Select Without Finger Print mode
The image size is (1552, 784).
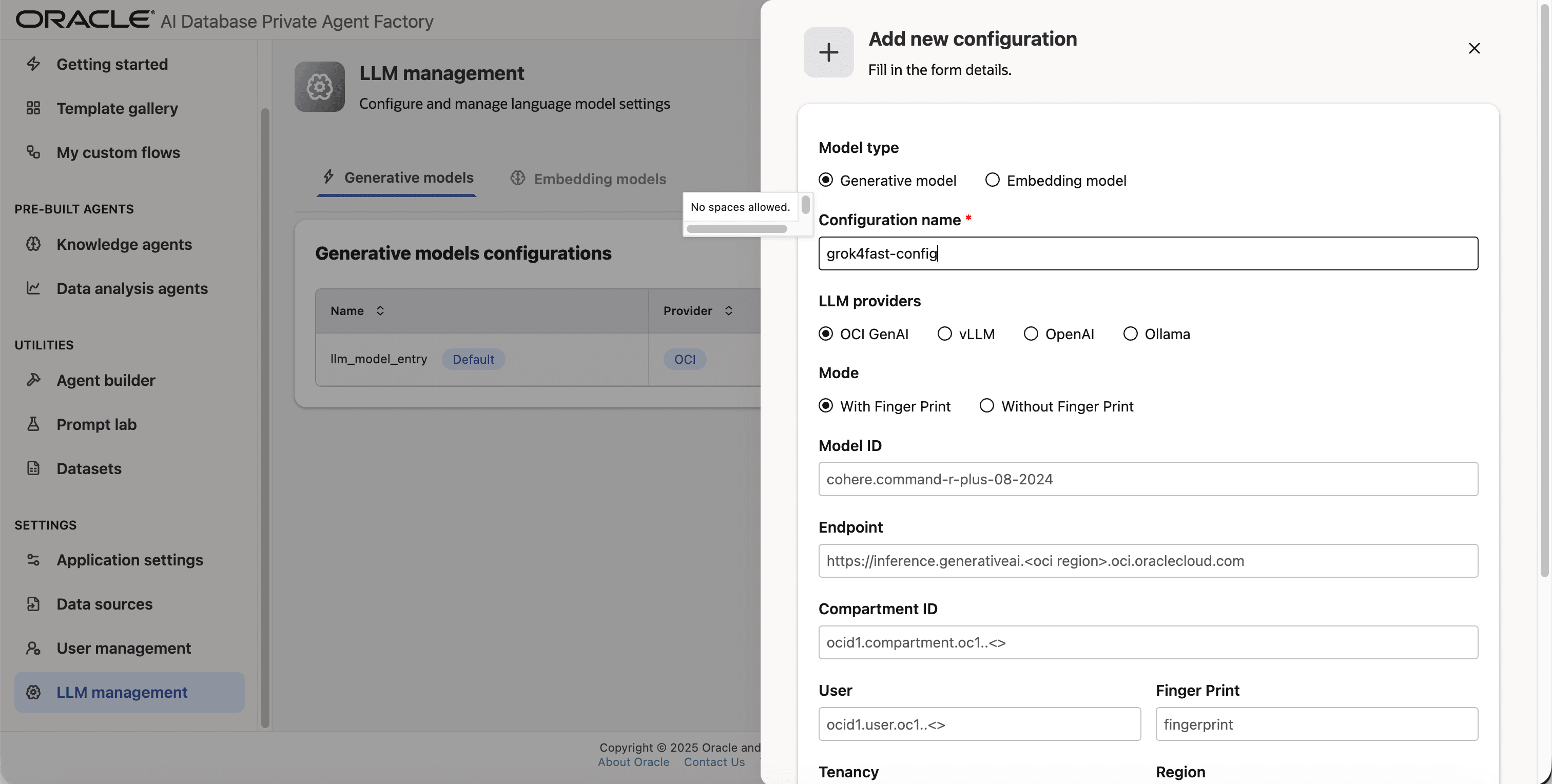click(x=986, y=406)
